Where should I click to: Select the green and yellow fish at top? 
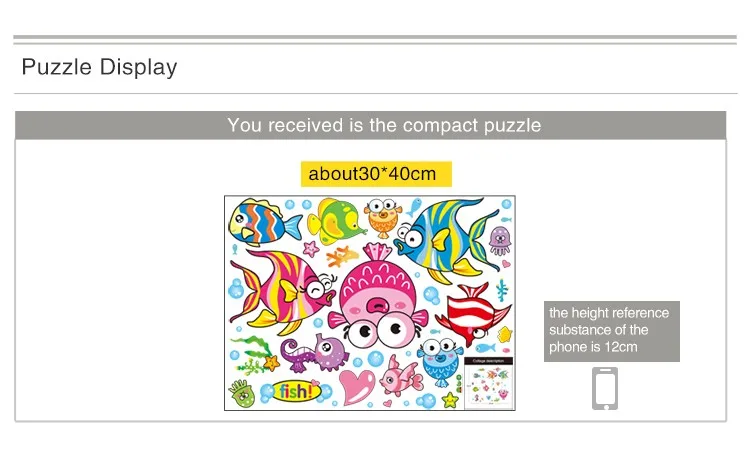335,220
